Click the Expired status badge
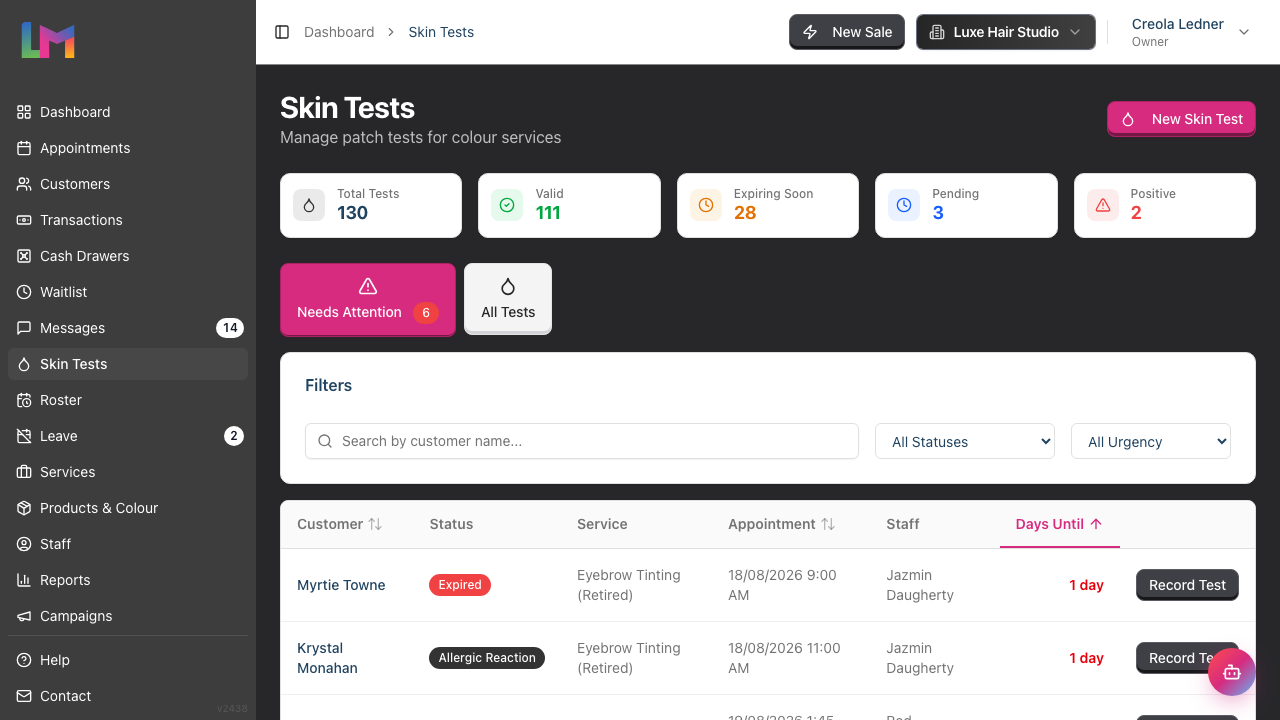Image resolution: width=1280 pixels, height=720 pixels. click(x=460, y=585)
